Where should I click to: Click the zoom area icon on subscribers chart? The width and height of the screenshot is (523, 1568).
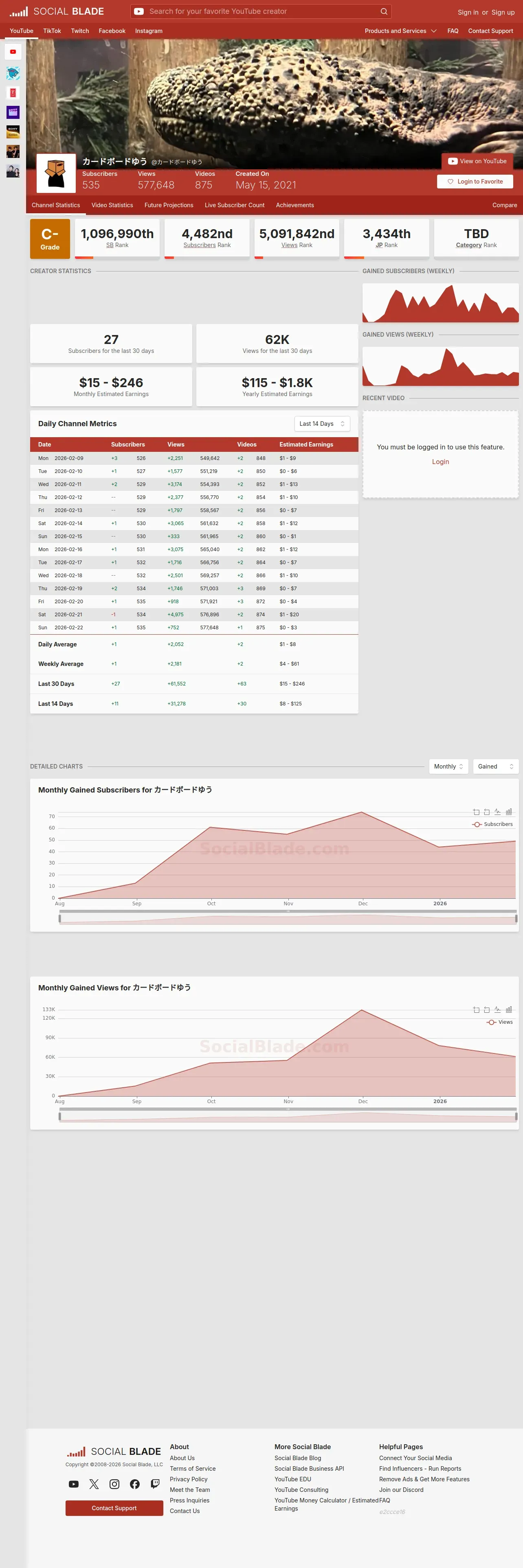point(476,812)
